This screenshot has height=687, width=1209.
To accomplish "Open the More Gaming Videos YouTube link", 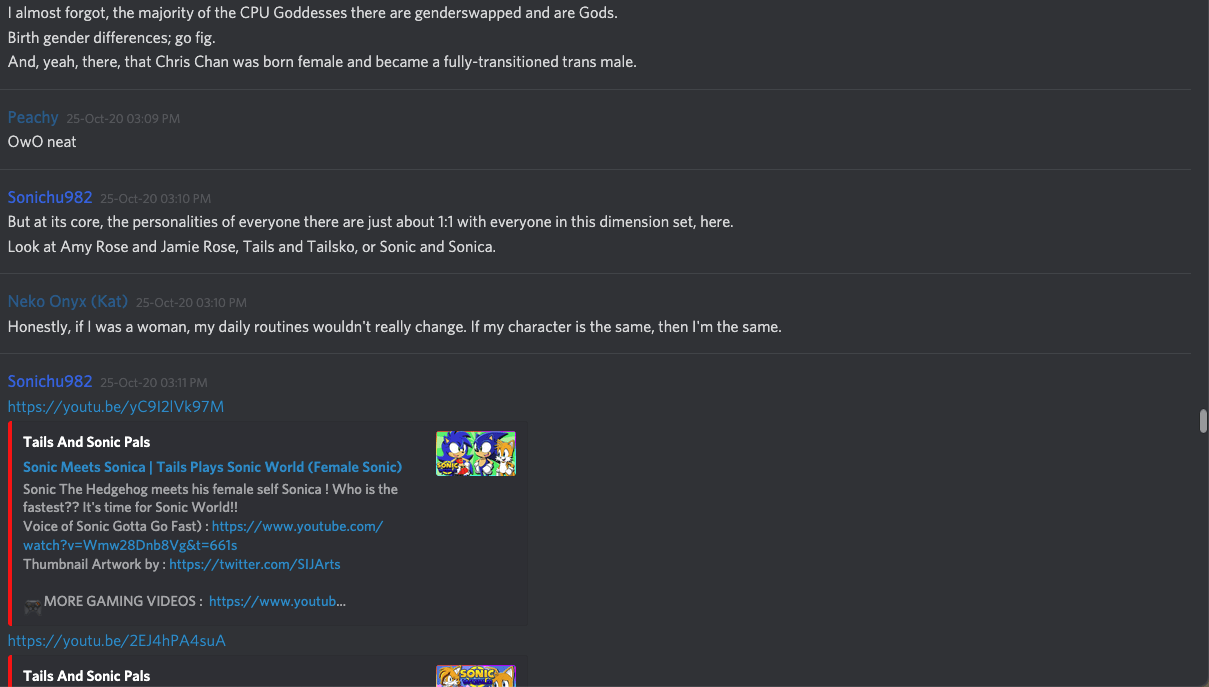I will (277, 601).
